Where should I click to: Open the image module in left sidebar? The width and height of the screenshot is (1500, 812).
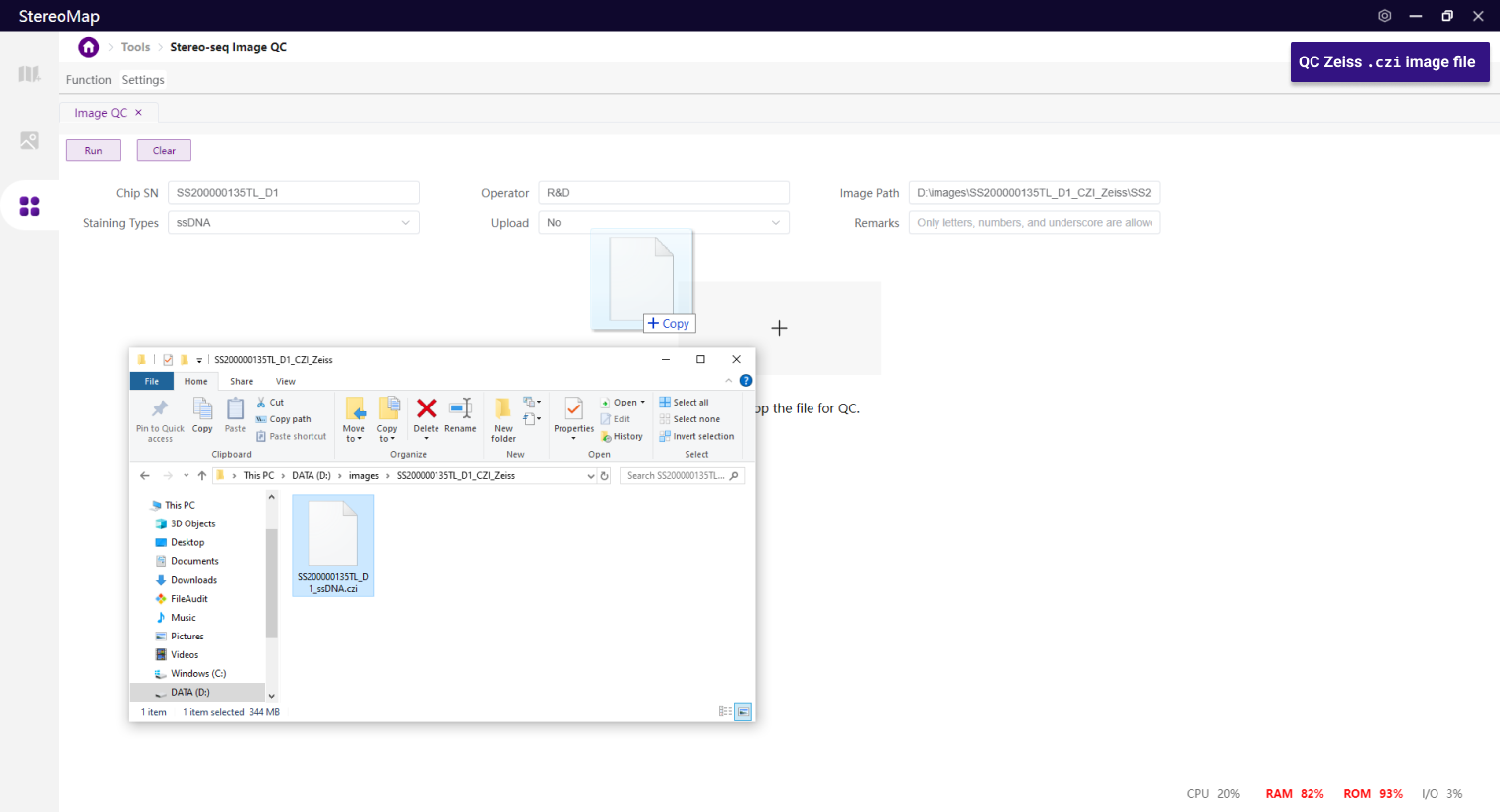tap(29, 141)
